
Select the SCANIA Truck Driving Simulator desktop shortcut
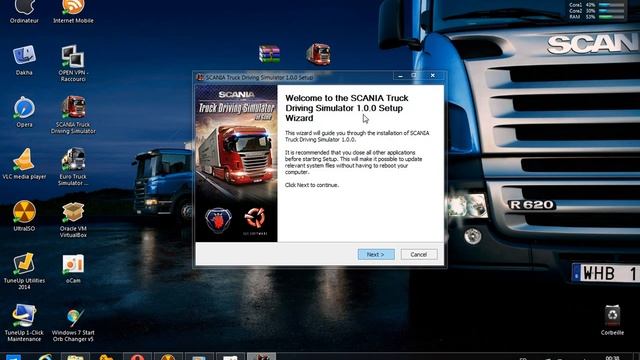tap(73, 115)
